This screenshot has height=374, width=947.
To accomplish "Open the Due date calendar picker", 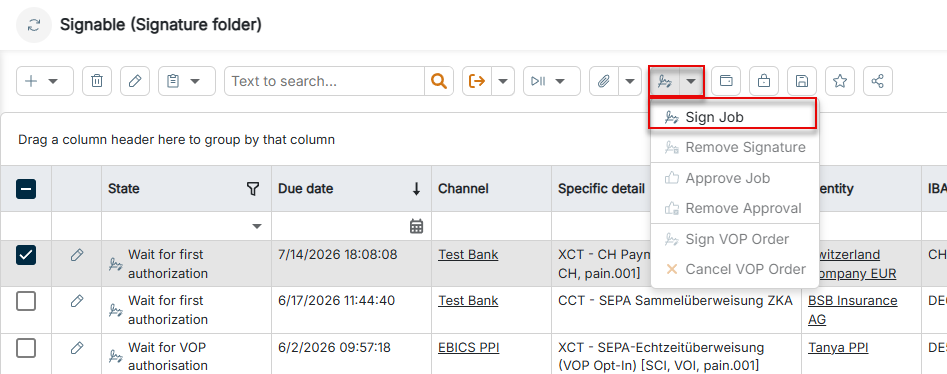I will pyautogui.click(x=416, y=227).
